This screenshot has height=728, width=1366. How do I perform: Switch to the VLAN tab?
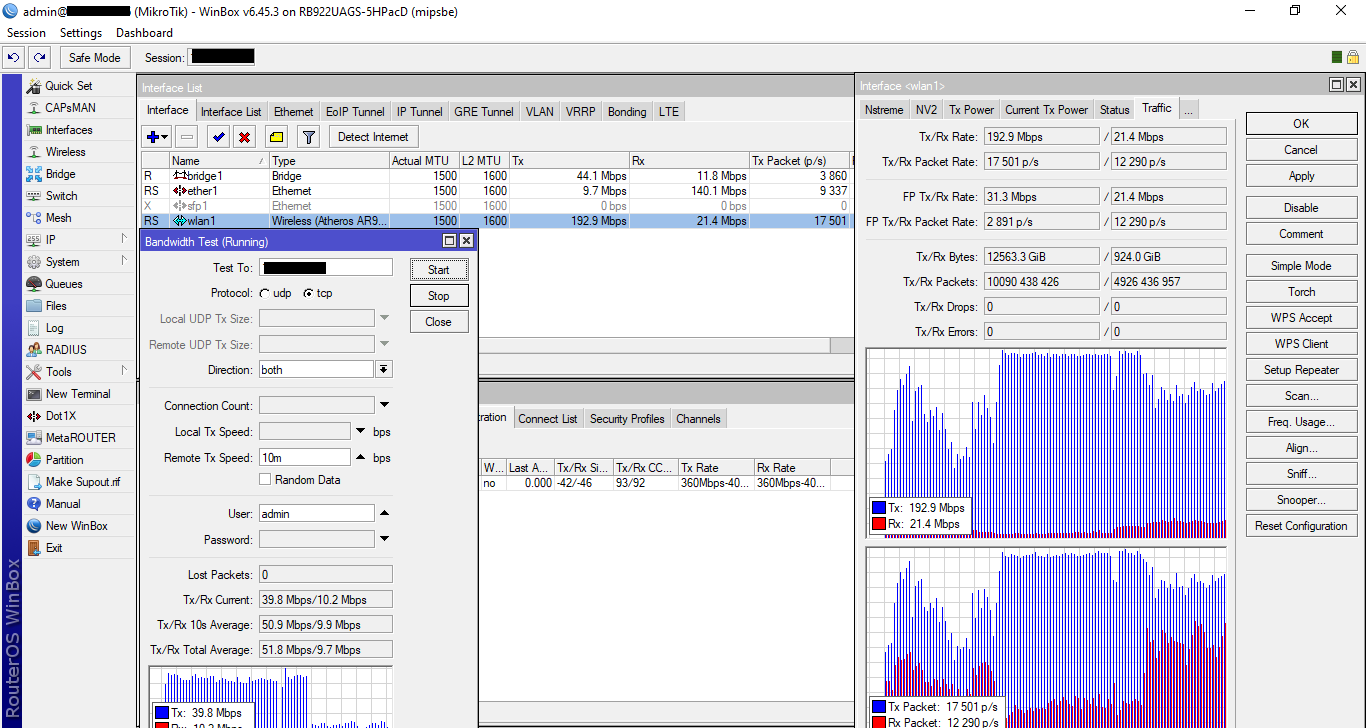pyautogui.click(x=540, y=112)
